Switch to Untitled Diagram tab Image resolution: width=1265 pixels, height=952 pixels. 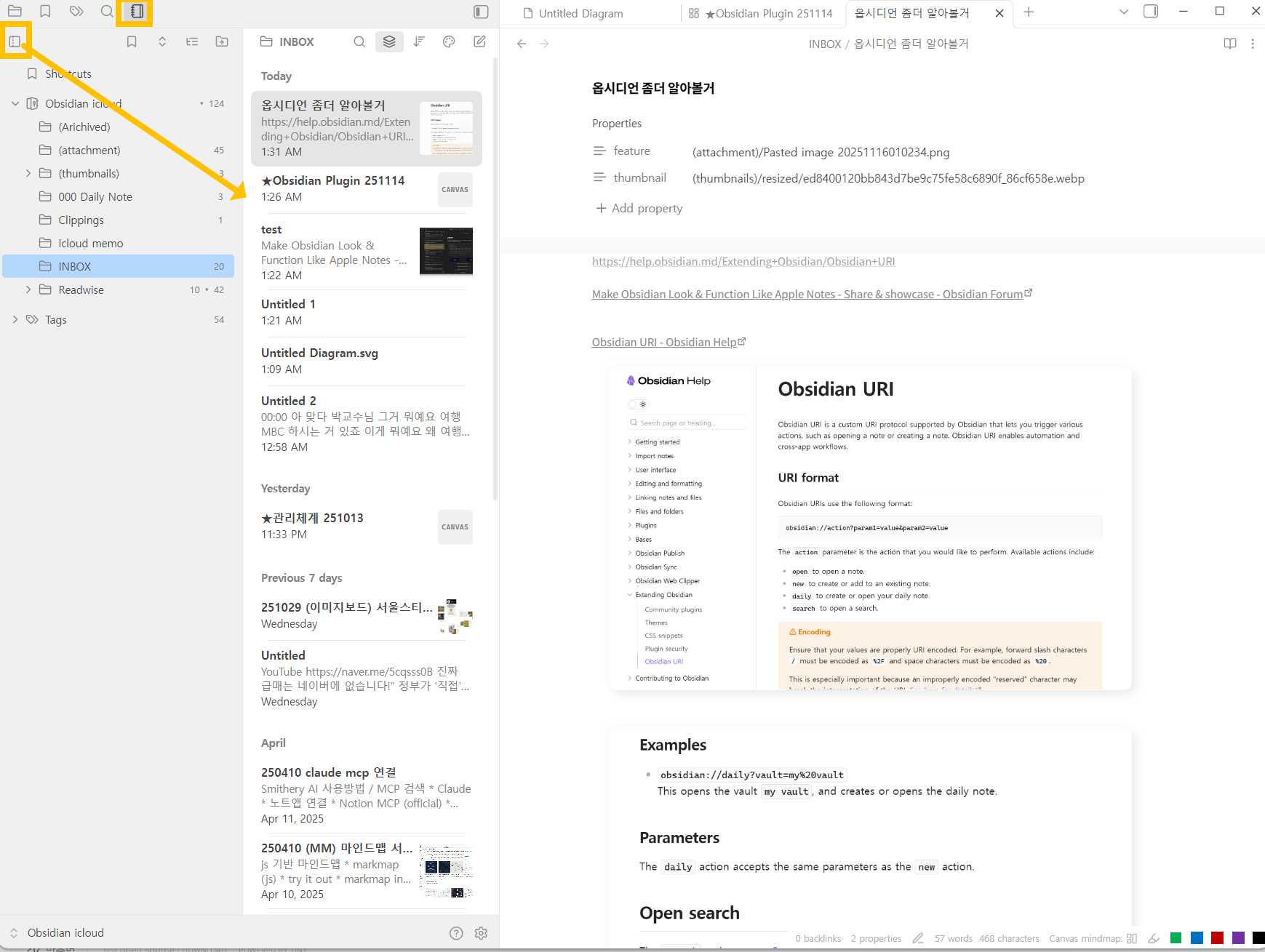[582, 13]
